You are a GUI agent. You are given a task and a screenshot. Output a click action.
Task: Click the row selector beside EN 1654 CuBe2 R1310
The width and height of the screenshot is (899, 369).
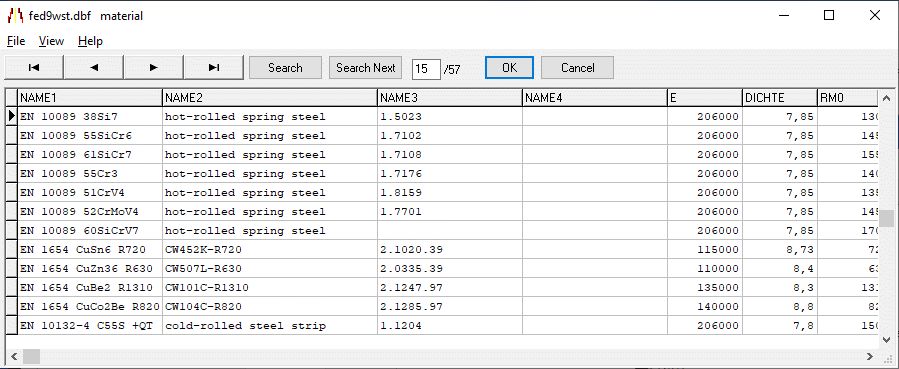click(x=11, y=287)
